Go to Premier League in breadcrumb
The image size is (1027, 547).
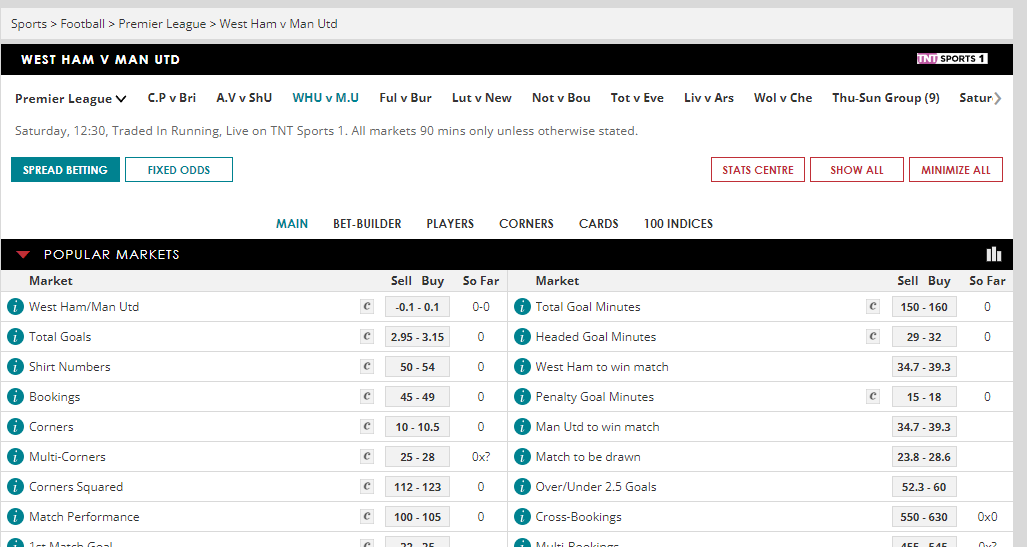point(162,24)
